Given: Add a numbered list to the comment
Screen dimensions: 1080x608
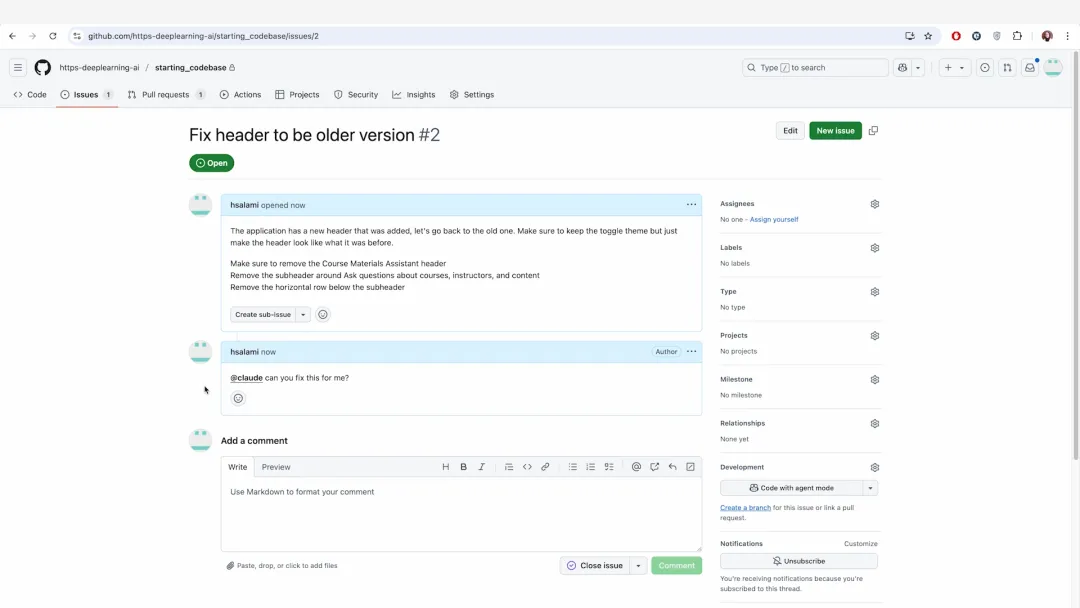Looking at the screenshot, I should (x=590, y=466).
